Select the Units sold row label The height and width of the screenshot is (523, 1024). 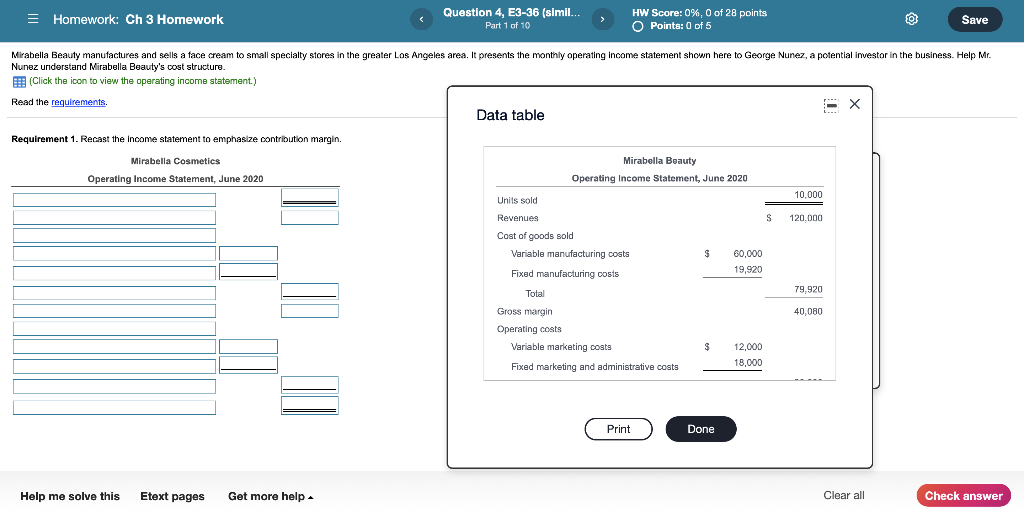tap(517, 200)
